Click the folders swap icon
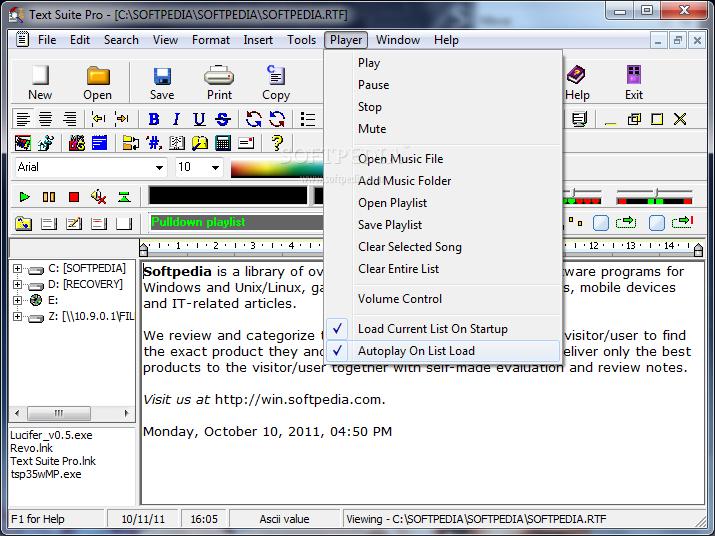Viewport: 715px width, 536px height. pyautogui.click(x=130, y=143)
